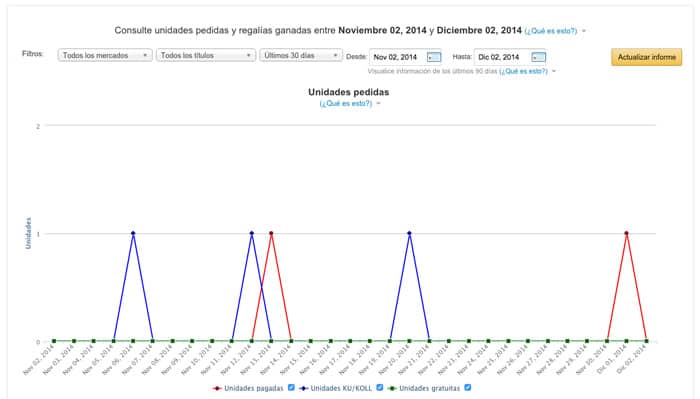Click the blue Unidades KU/KOLL legend marker

(x=304, y=388)
